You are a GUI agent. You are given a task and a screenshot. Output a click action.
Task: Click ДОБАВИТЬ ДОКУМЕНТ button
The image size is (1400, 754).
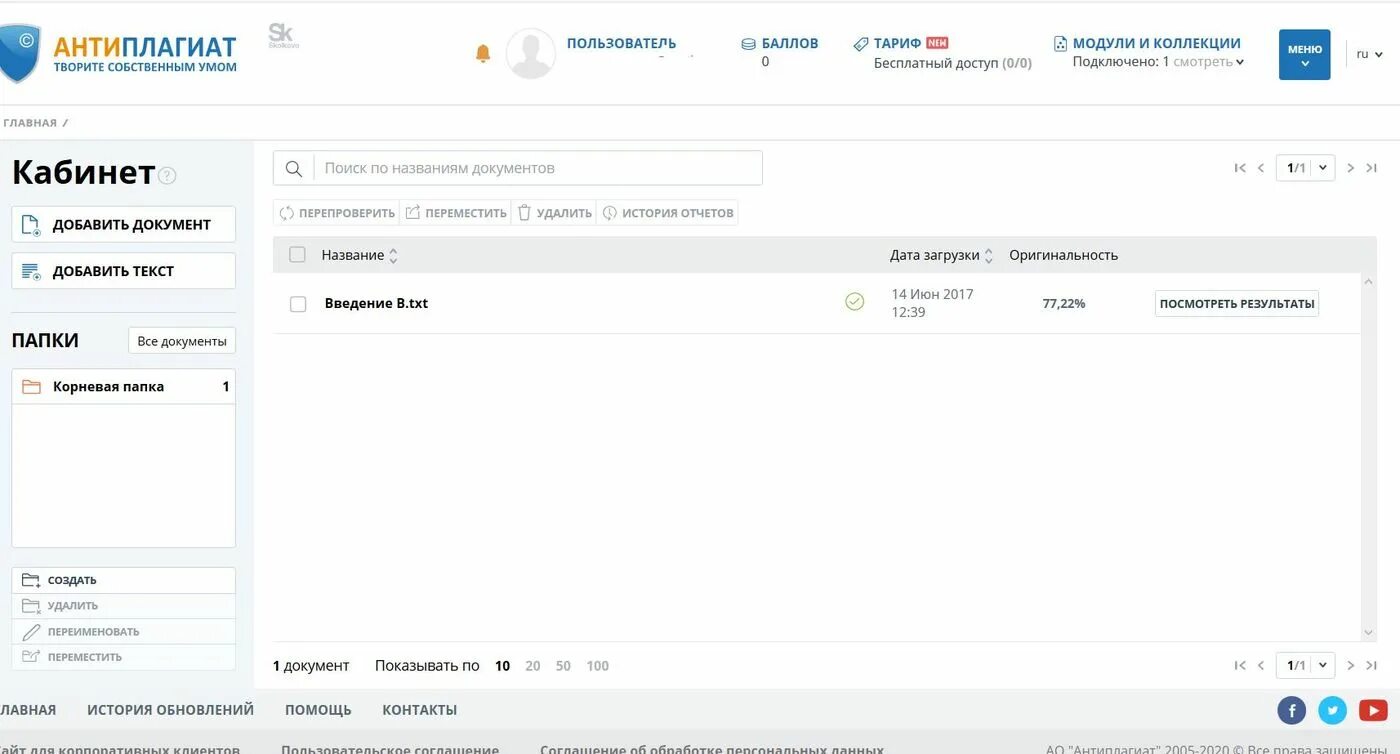point(124,224)
